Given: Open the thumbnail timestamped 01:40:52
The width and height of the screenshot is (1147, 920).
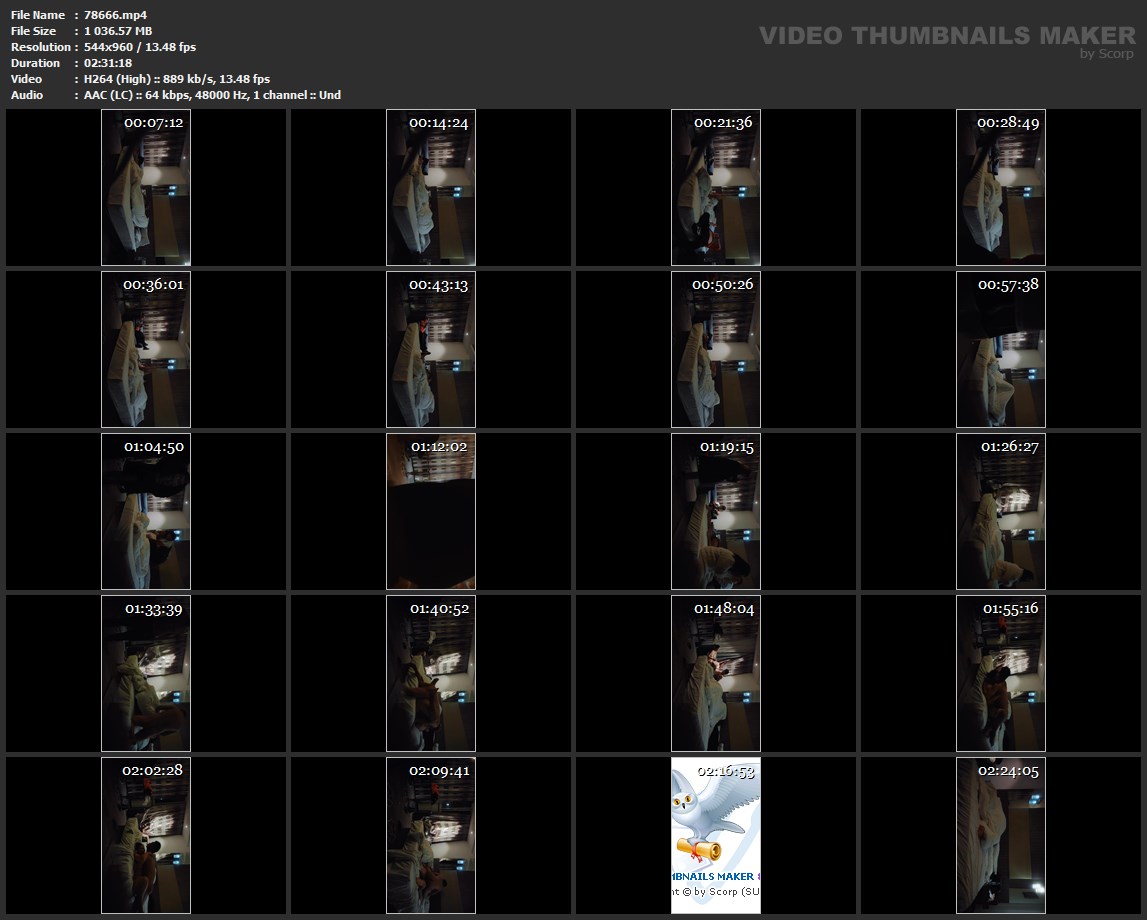Looking at the screenshot, I should coord(431,674).
